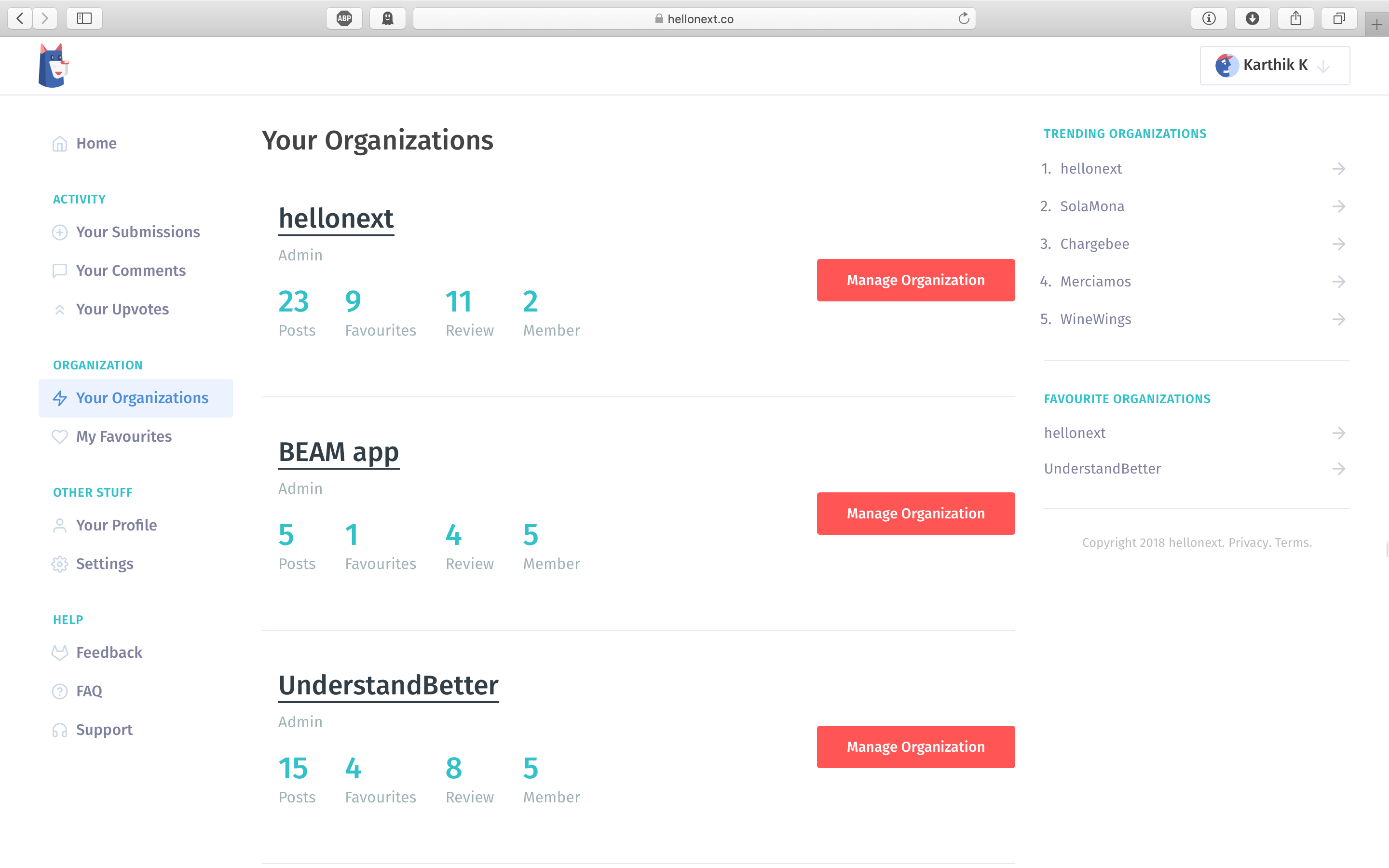Open Your Submissions in Activity section
This screenshot has height=868, width=1389.
pyautogui.click(x=138, y=232)
